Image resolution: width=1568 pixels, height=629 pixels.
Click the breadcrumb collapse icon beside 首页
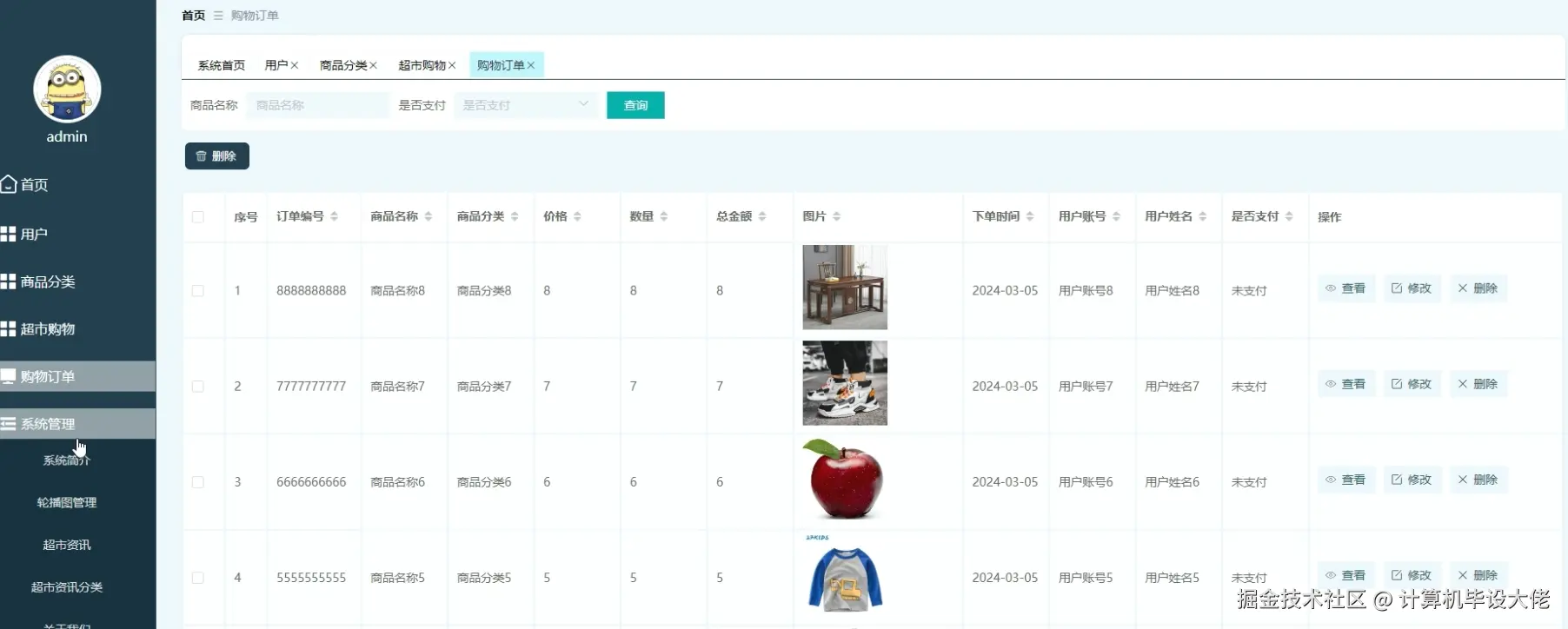click(x=218, y=16)
